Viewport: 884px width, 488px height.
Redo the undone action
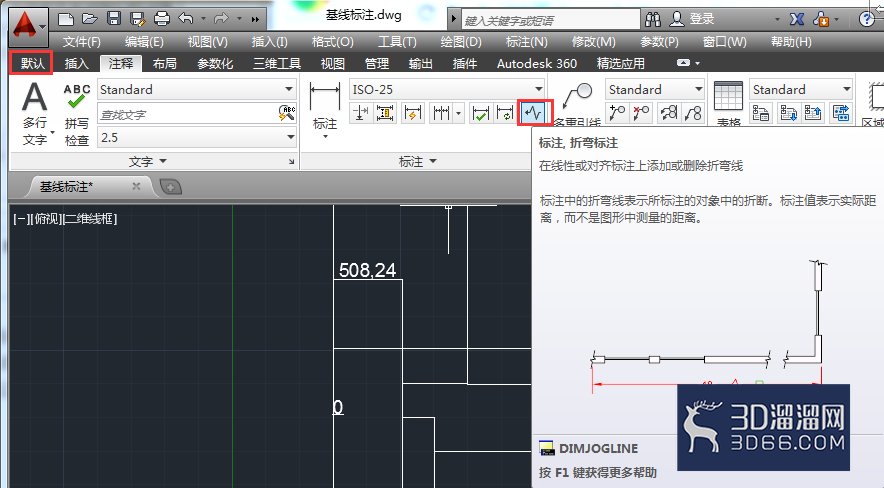tap(221, 19)
